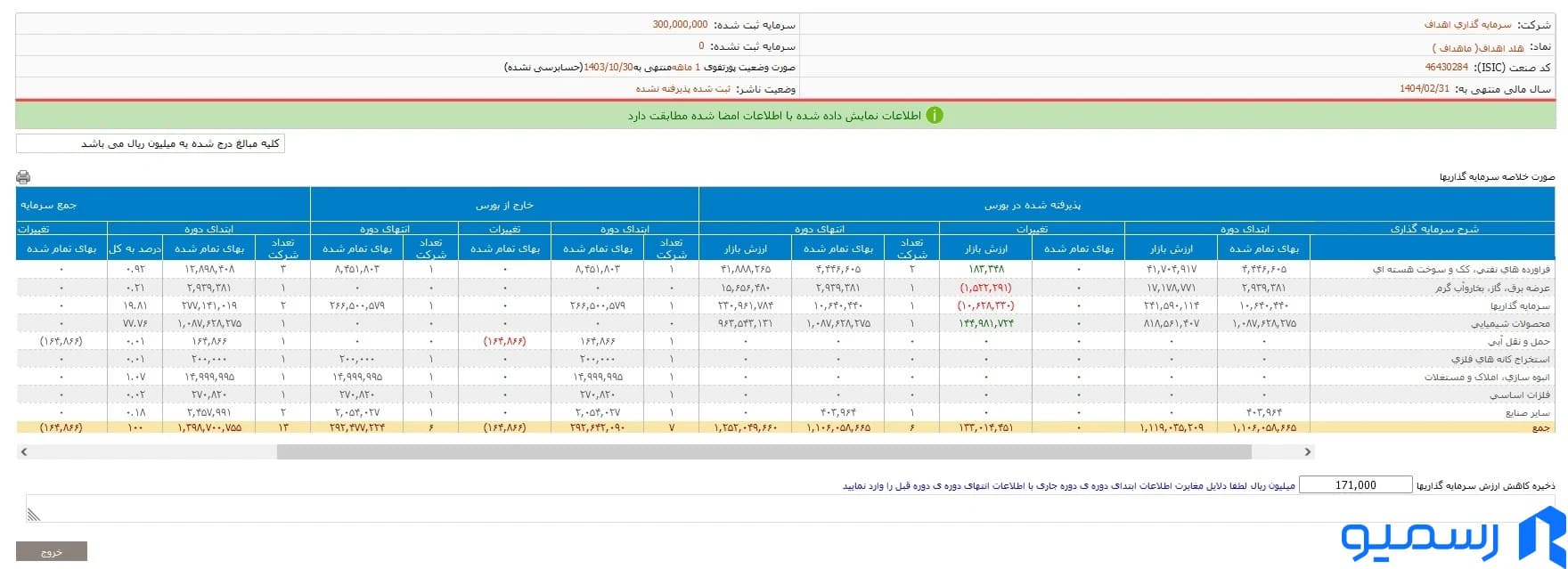Click total change value ۱۳۳,۰۱۴,۴۵۱
Screen dimensions: 1568x569
[984, 428]
